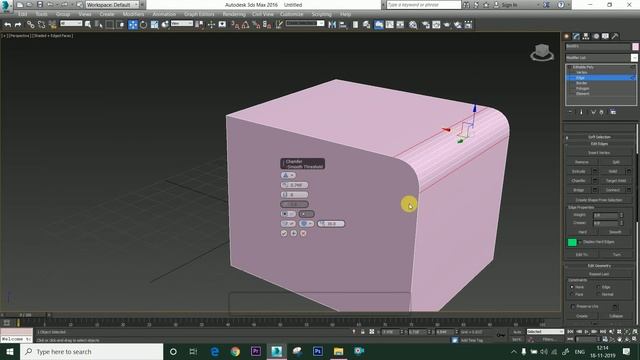
Task: Open the reference coordinate system dropdown
Action: click(182, 24)
